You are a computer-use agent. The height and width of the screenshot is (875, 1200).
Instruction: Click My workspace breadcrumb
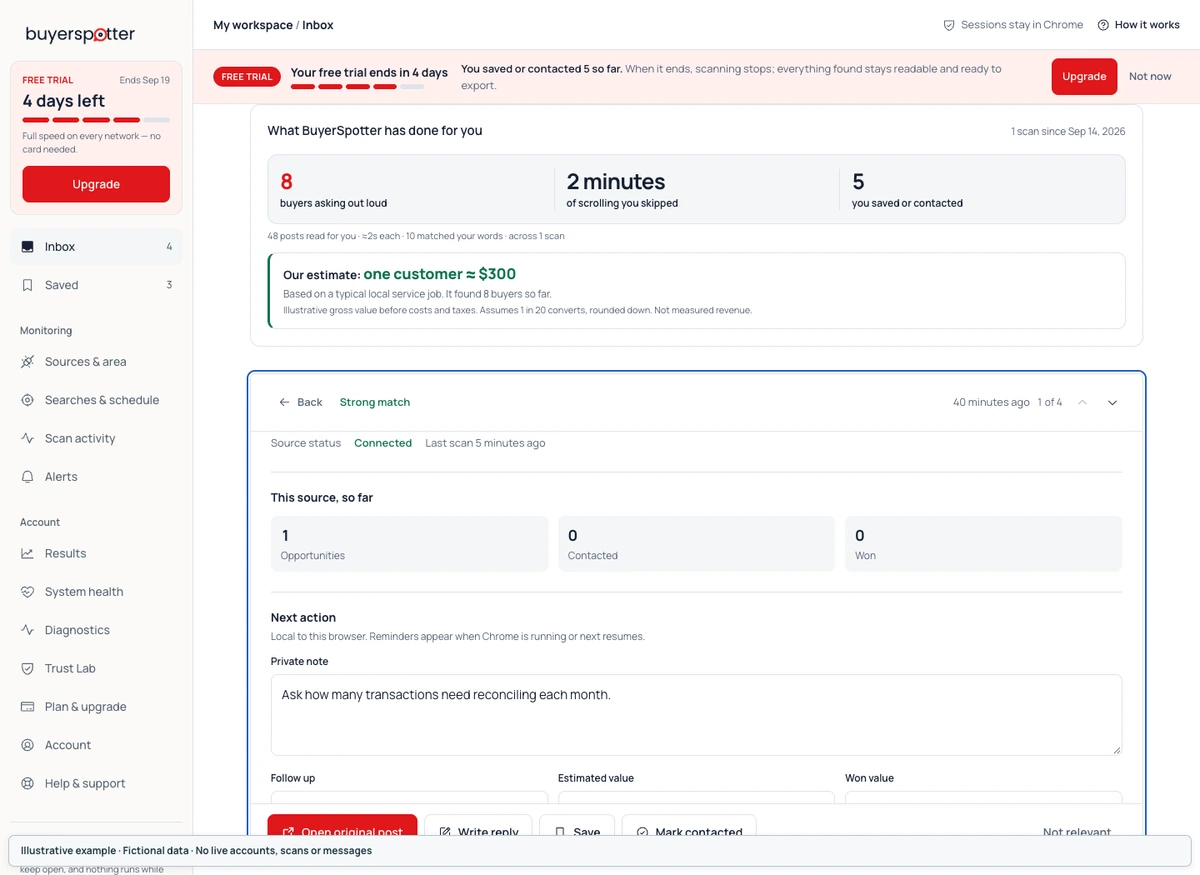(253, 25)
